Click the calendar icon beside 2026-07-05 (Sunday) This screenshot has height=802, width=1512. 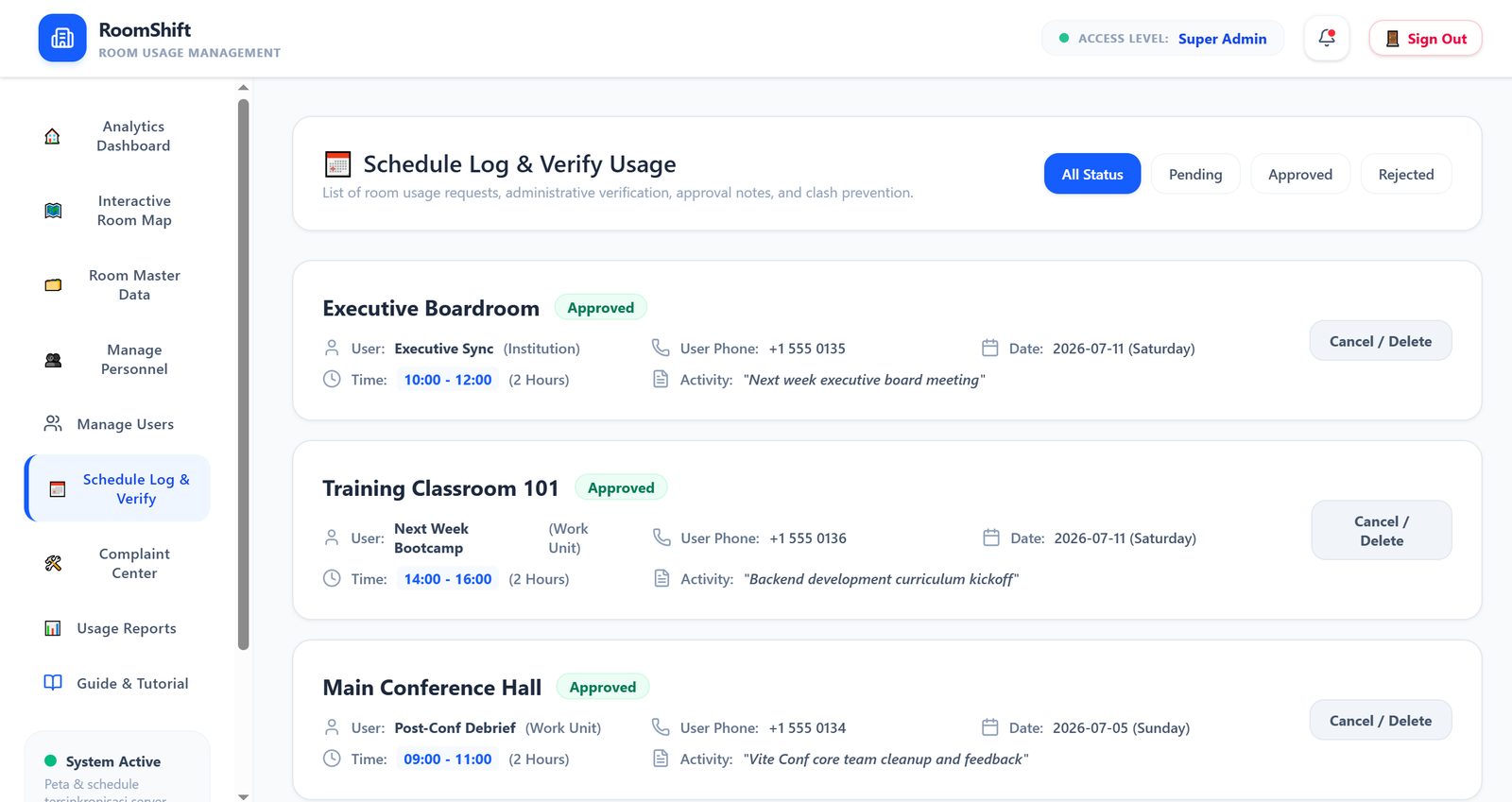point(990,727)
